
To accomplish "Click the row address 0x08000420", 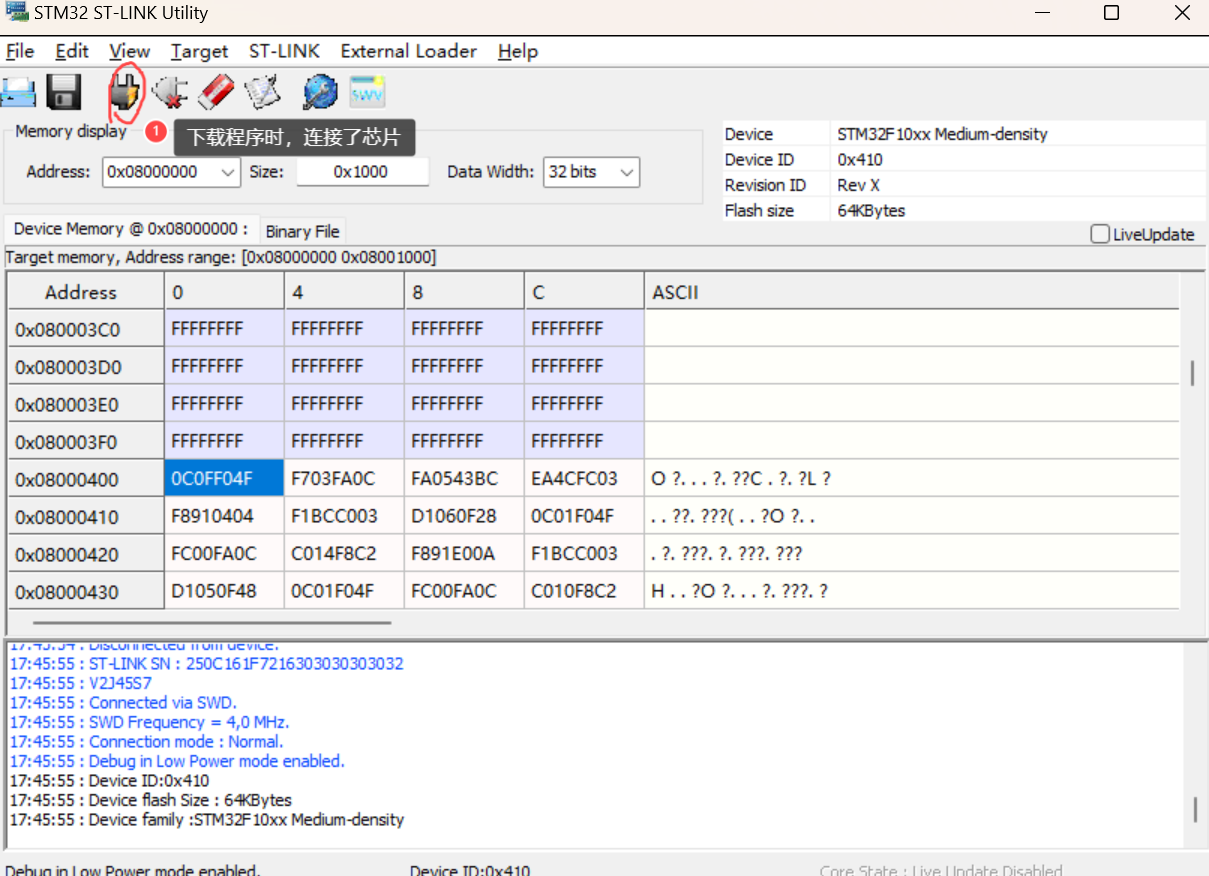I will point(86,555).
